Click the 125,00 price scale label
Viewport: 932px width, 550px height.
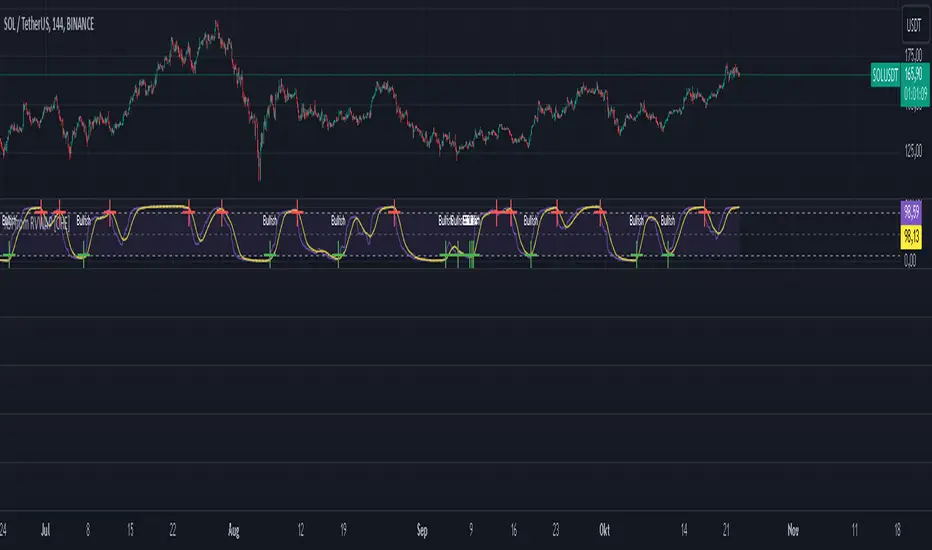pos(914,150)
